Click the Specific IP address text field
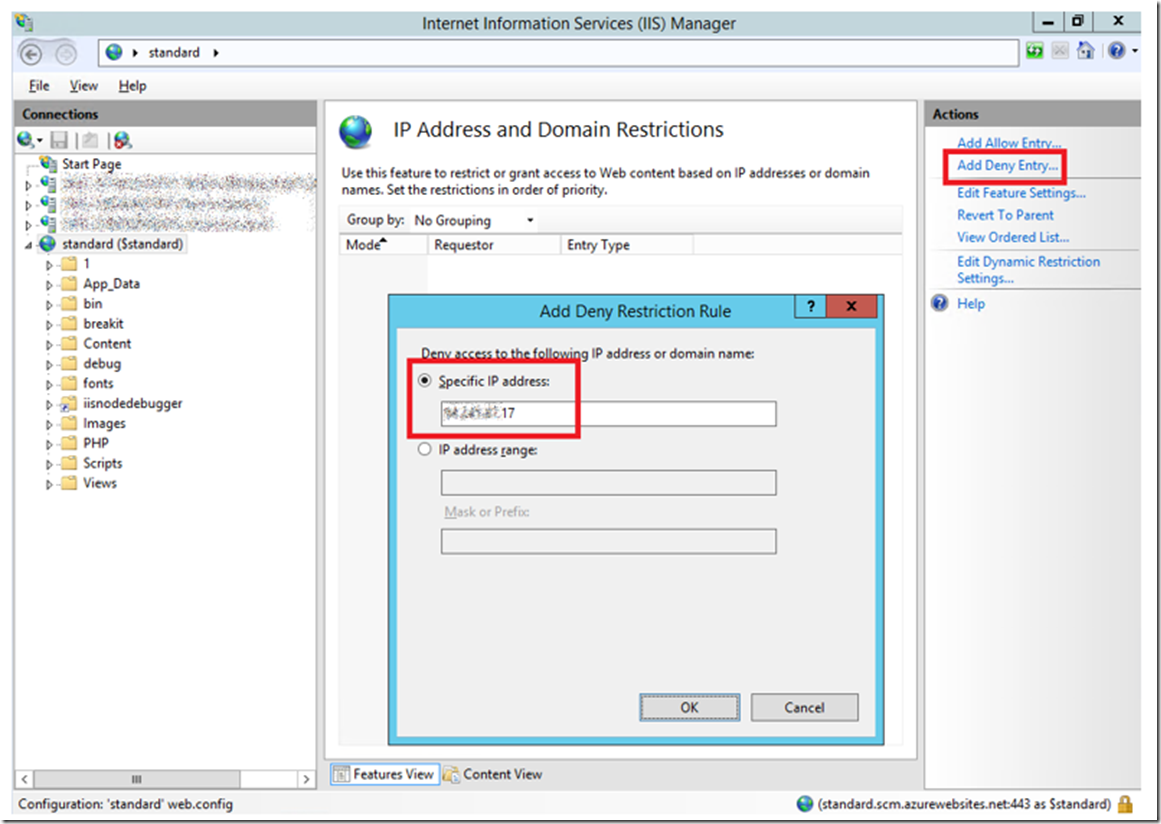1161x824 pixels. tap(609, 414)
